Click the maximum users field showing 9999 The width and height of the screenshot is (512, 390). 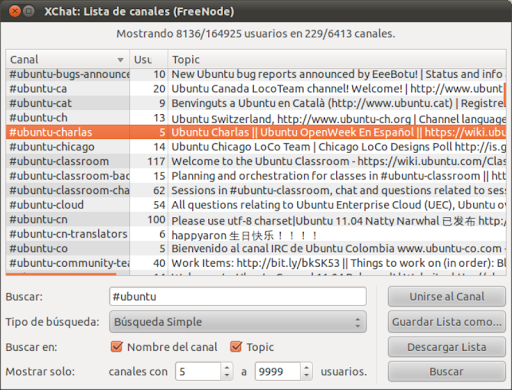pos(278,371)
